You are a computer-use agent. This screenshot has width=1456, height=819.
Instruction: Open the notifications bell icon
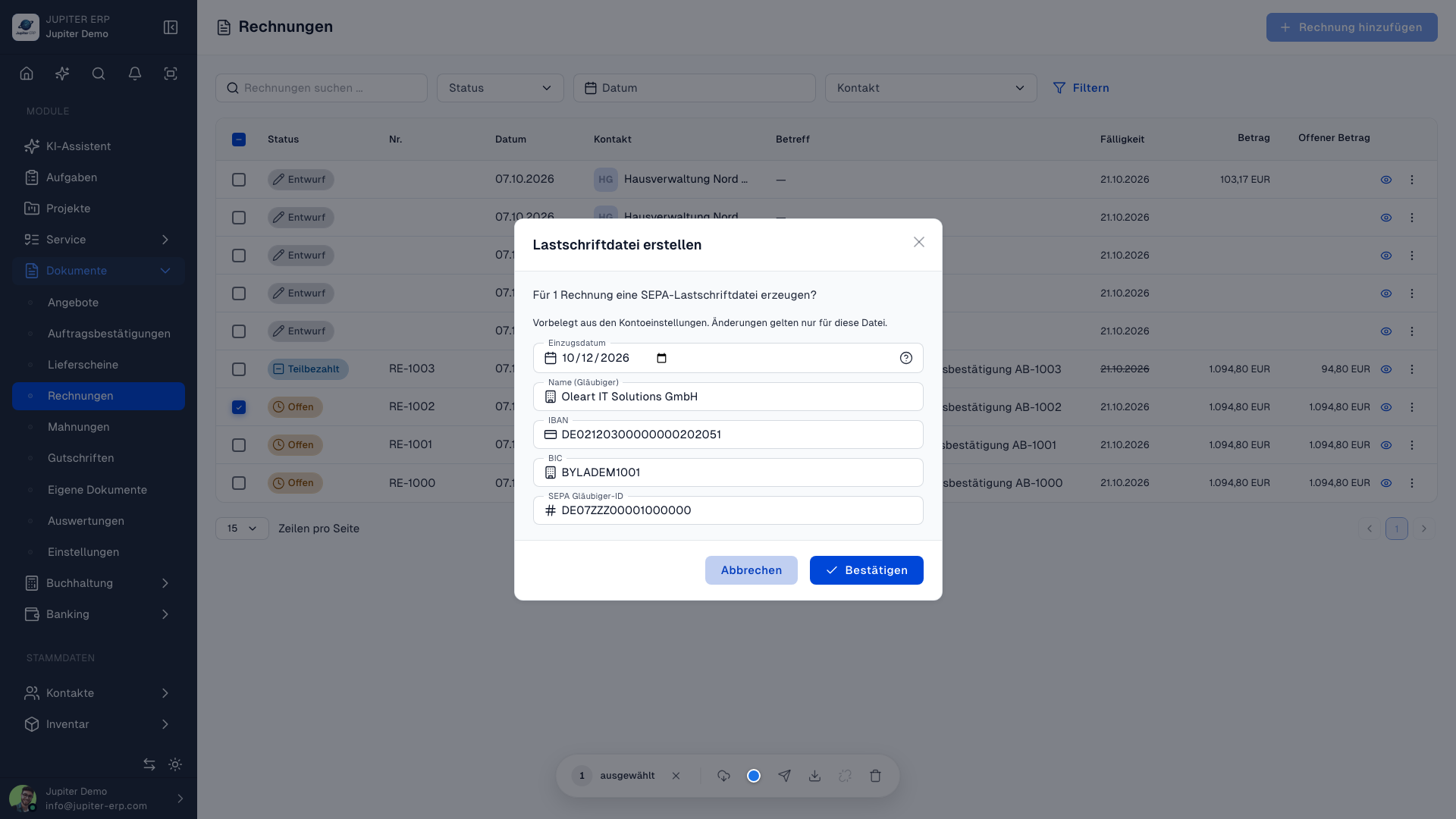135,74
